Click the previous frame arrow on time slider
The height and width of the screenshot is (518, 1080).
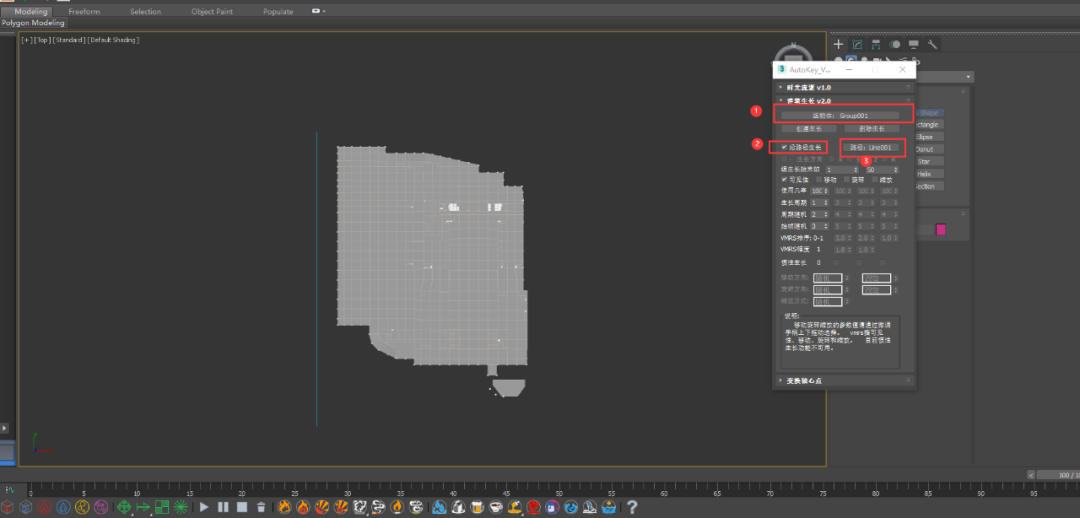(1031, 475)
